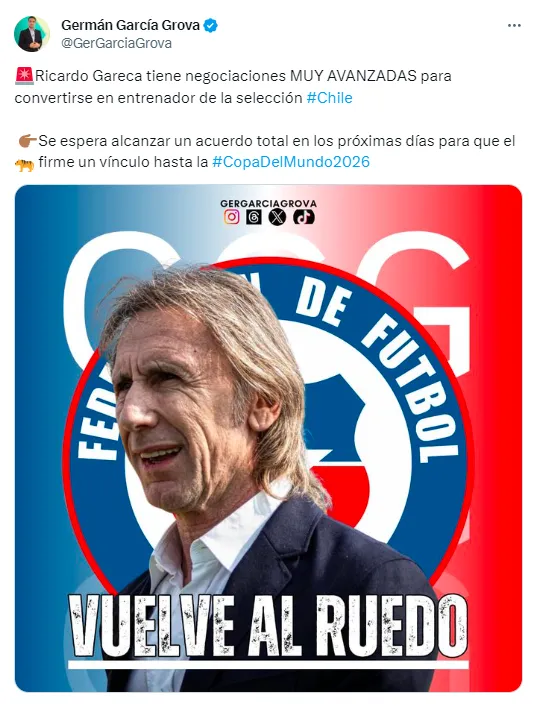Click the pointing hand emoji
This screenshot has width=538, height=706.
[x=27, y=141]
